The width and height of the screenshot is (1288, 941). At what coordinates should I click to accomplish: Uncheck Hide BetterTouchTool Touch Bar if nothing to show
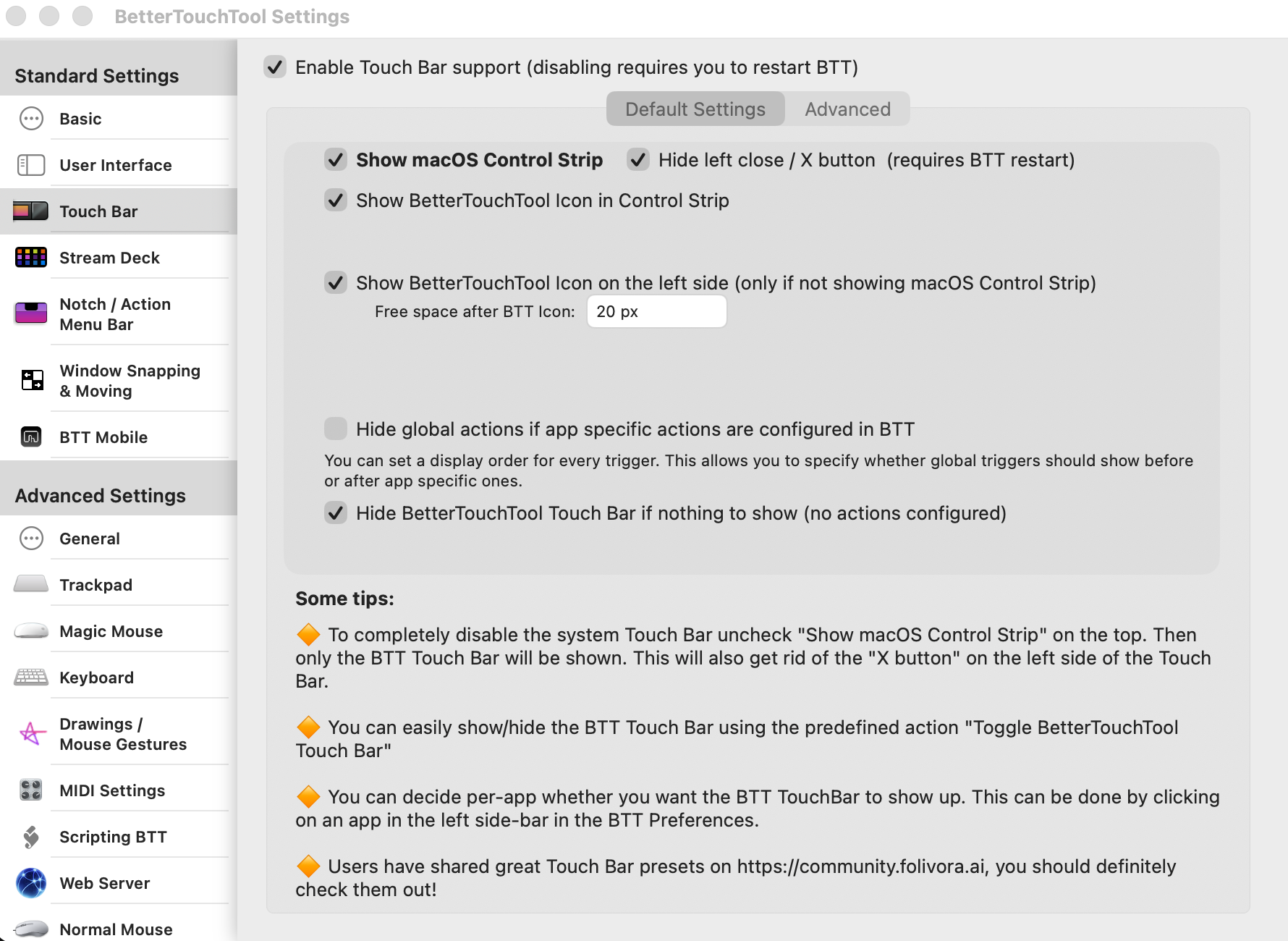(336, 513)
